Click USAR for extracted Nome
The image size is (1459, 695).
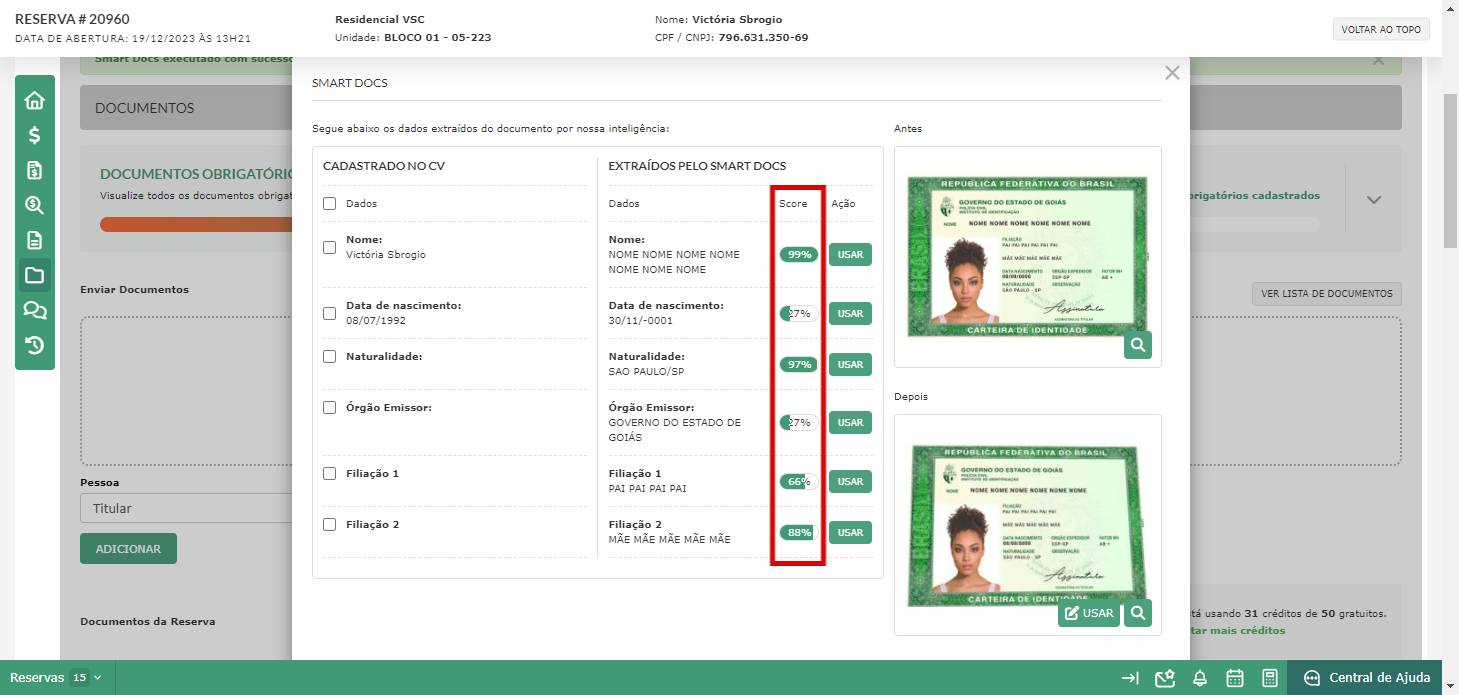pos(850,255)
